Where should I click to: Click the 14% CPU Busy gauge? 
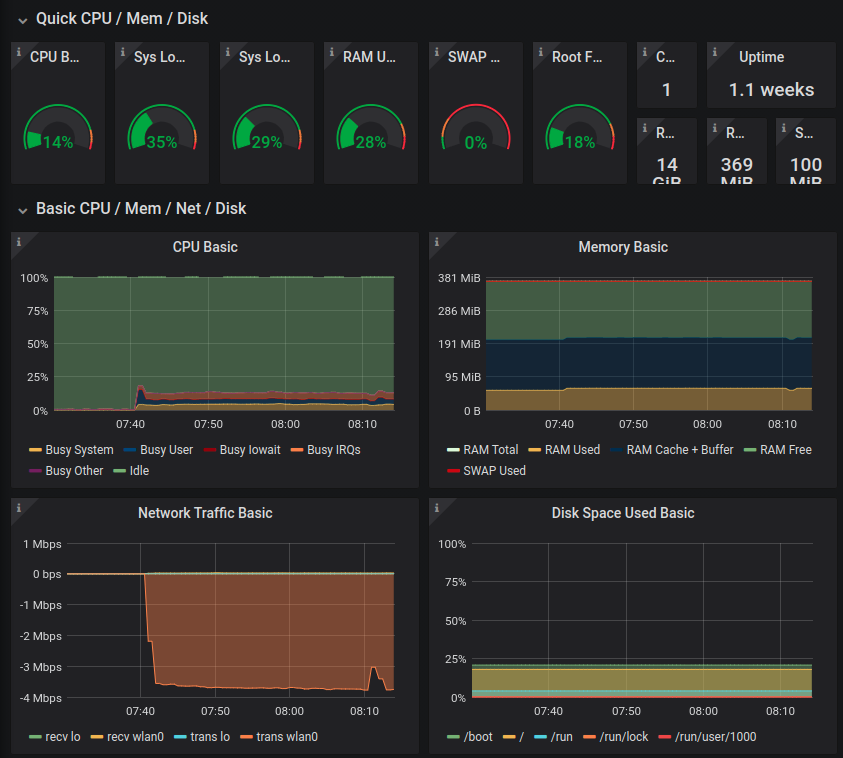click(58, 128)
